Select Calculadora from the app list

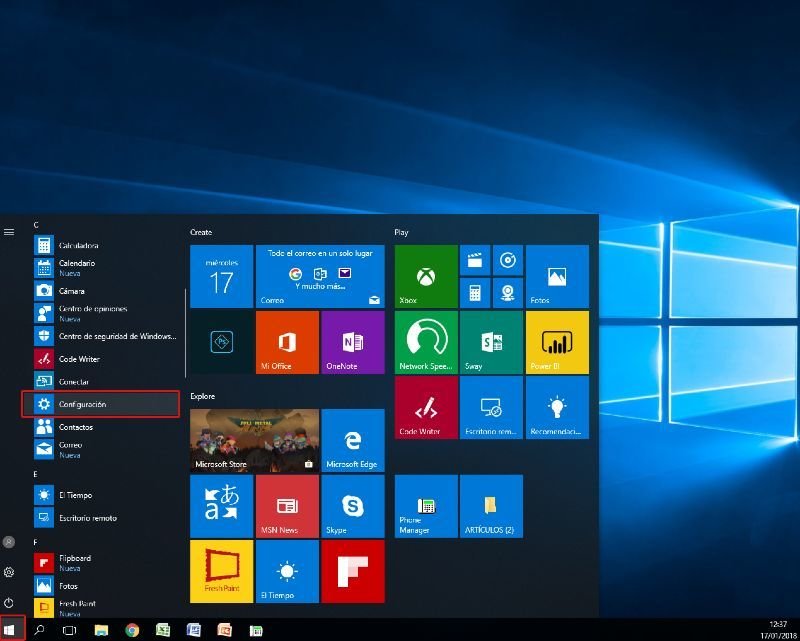click(x=78, y=245)
